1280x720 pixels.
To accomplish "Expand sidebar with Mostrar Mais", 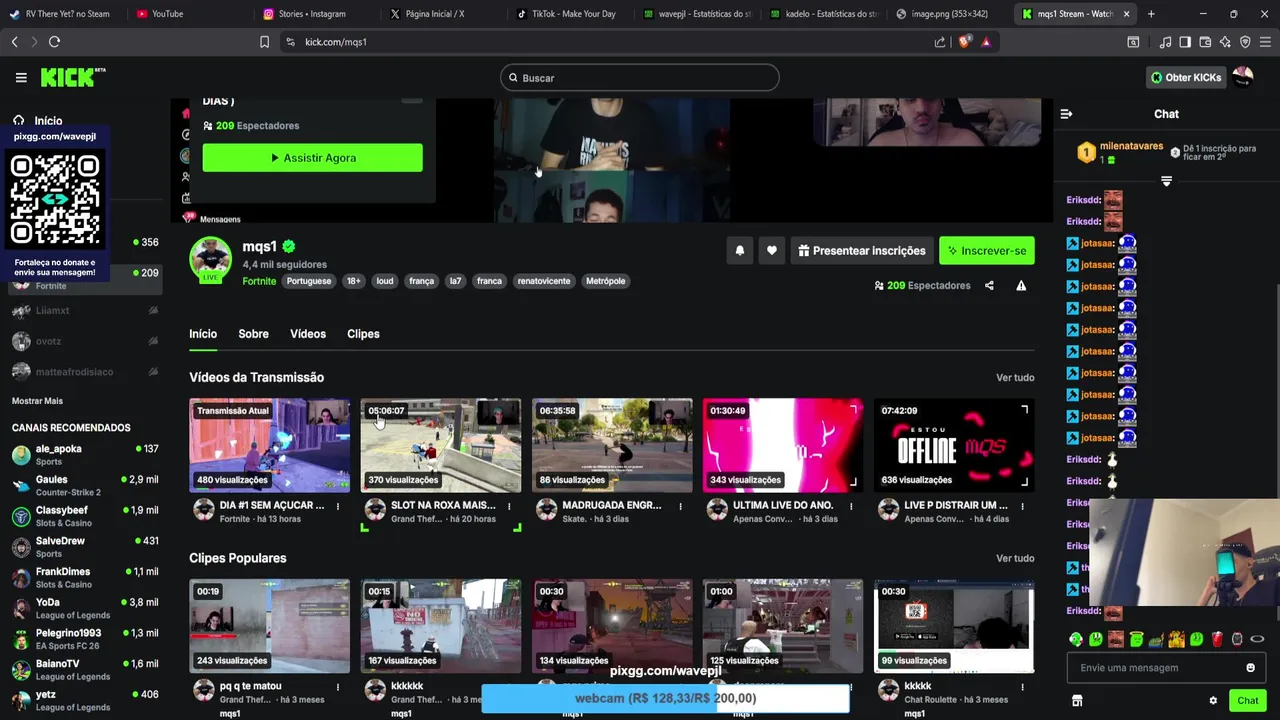I will click(37, 401).
